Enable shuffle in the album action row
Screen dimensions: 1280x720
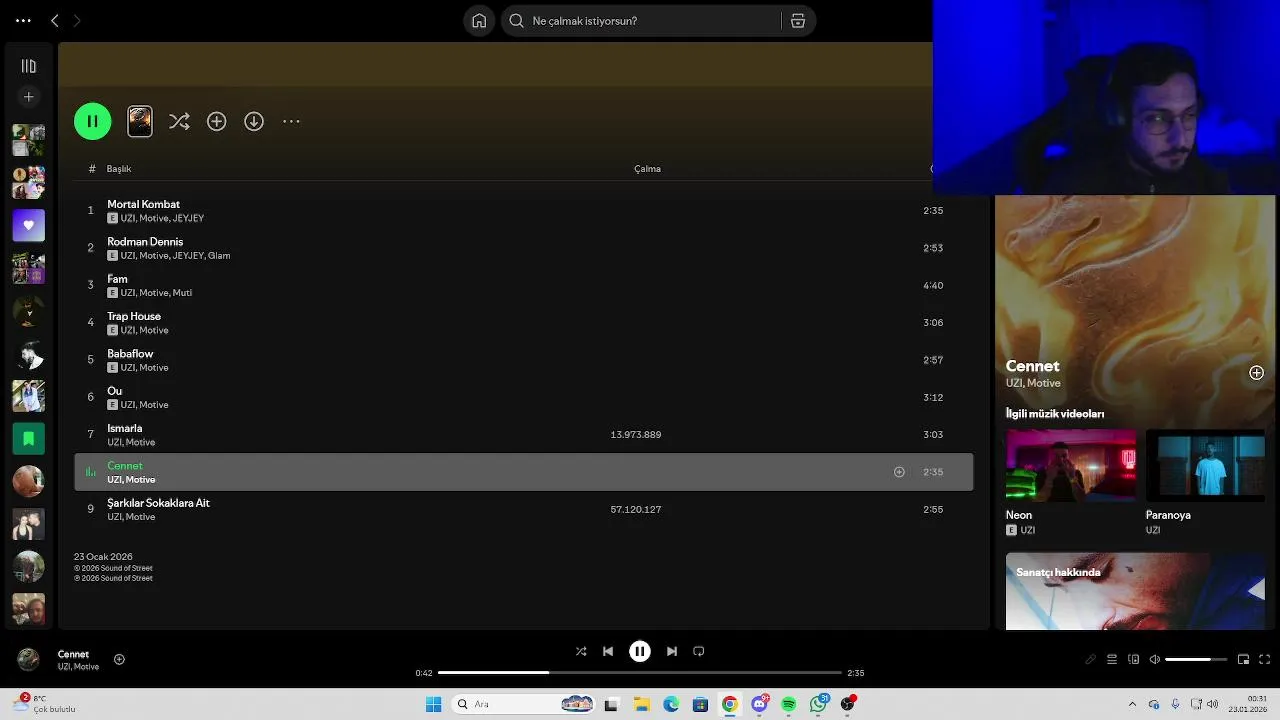pos(179,121)
